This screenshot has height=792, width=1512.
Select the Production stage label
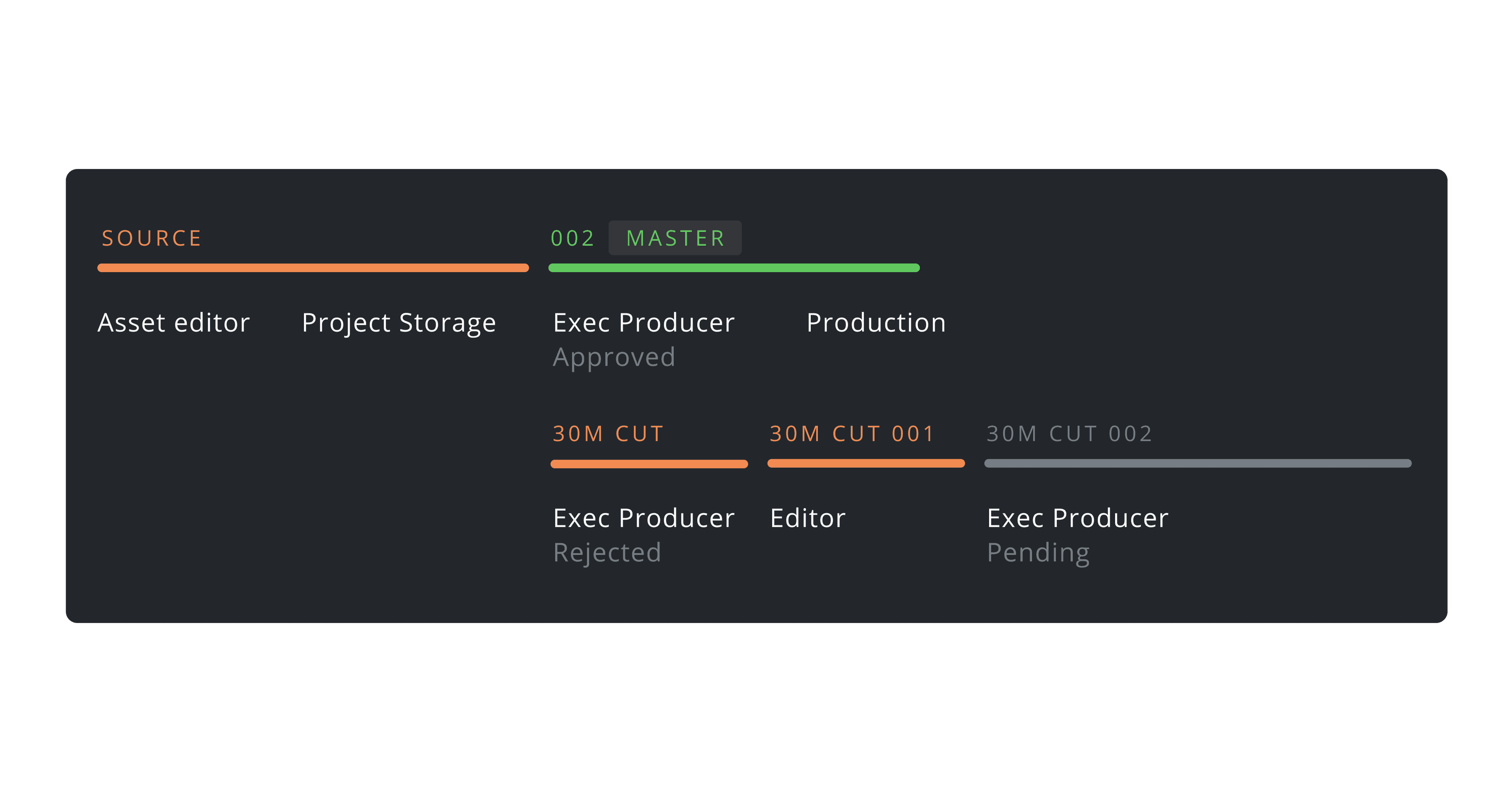click(x=876, y=323)
